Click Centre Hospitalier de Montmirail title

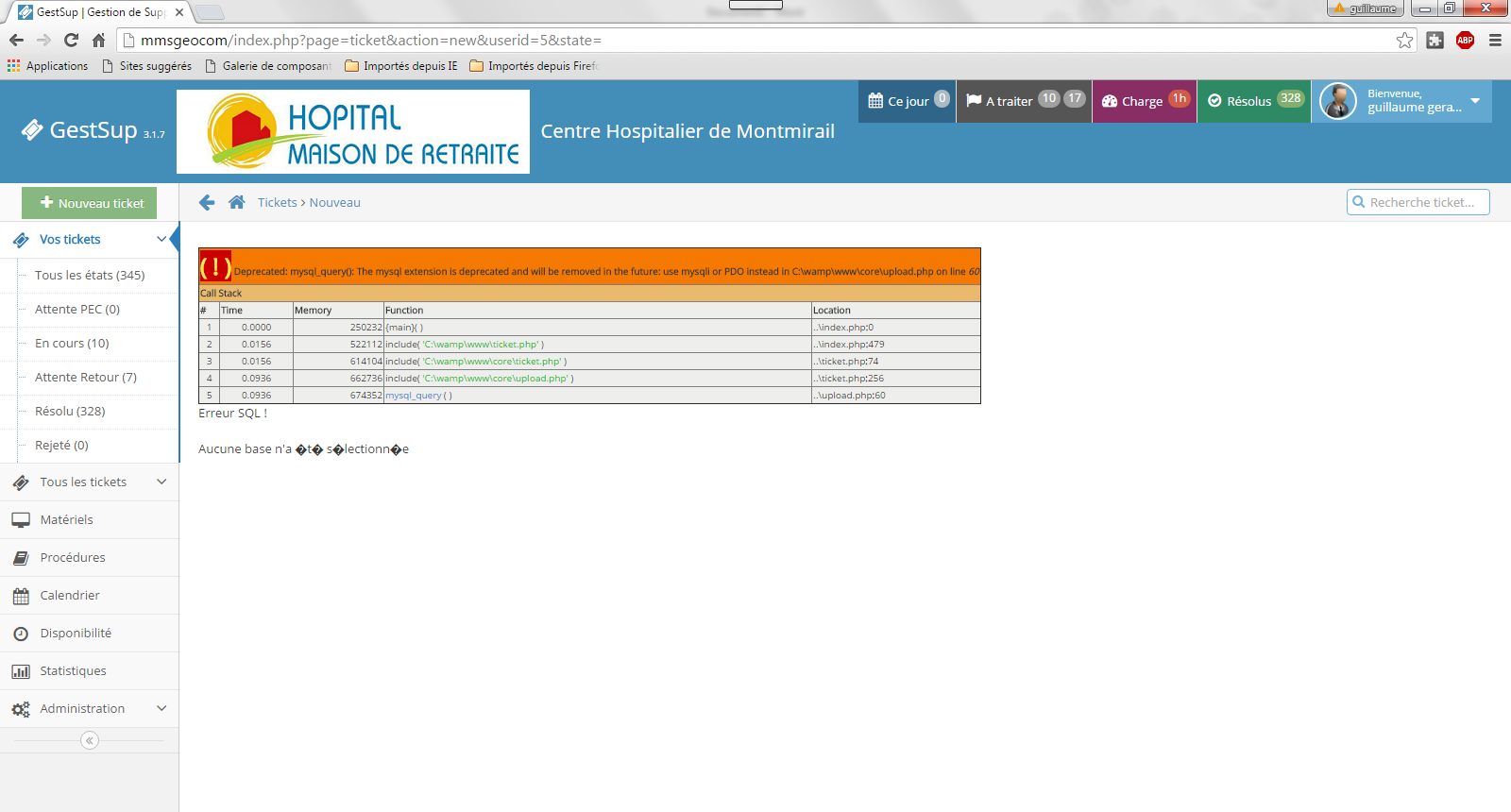(688, 131)
